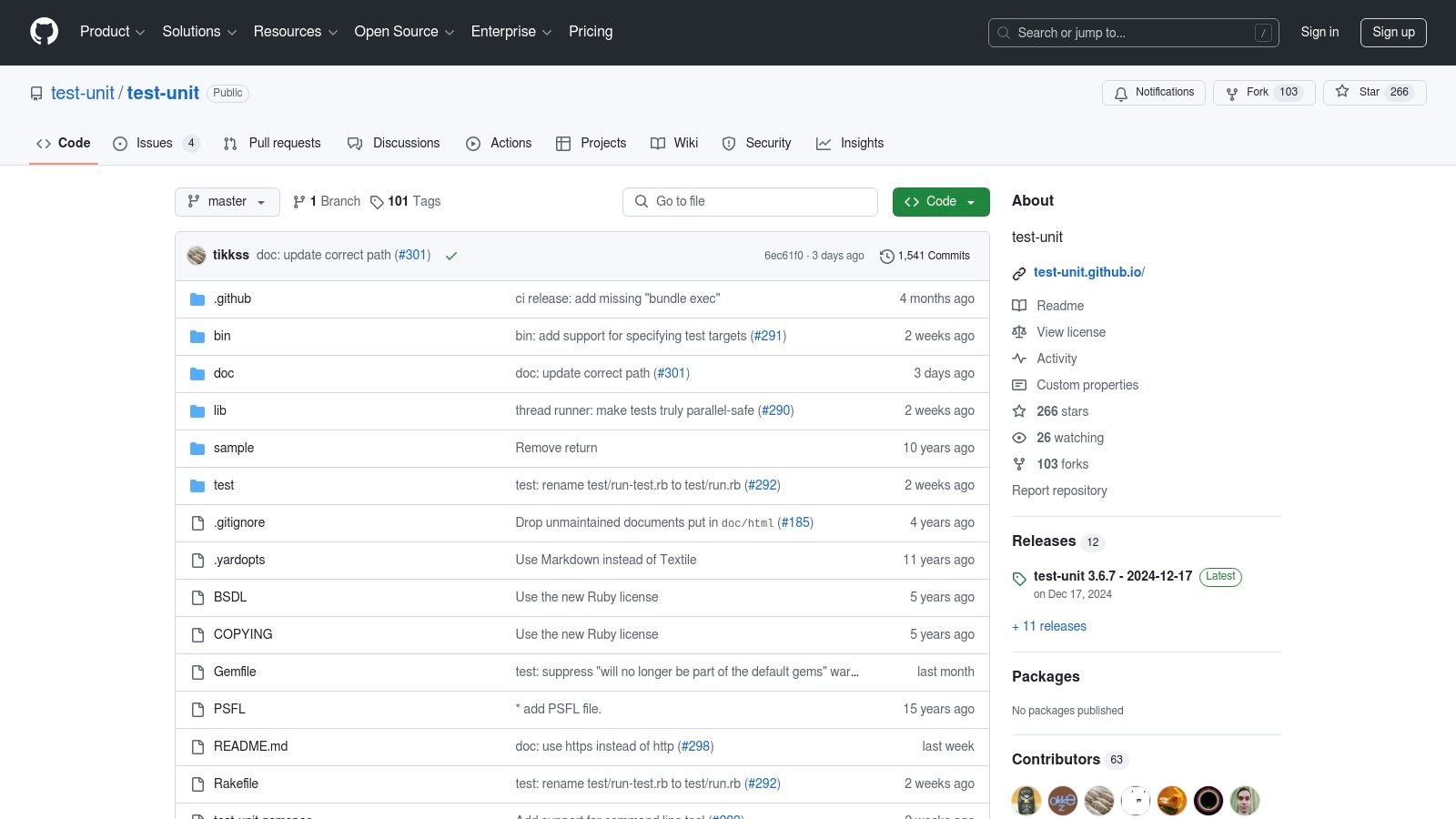The image size is (1456, 819).
Task: Open the green Code dropdown button
Action: [941, 202]
